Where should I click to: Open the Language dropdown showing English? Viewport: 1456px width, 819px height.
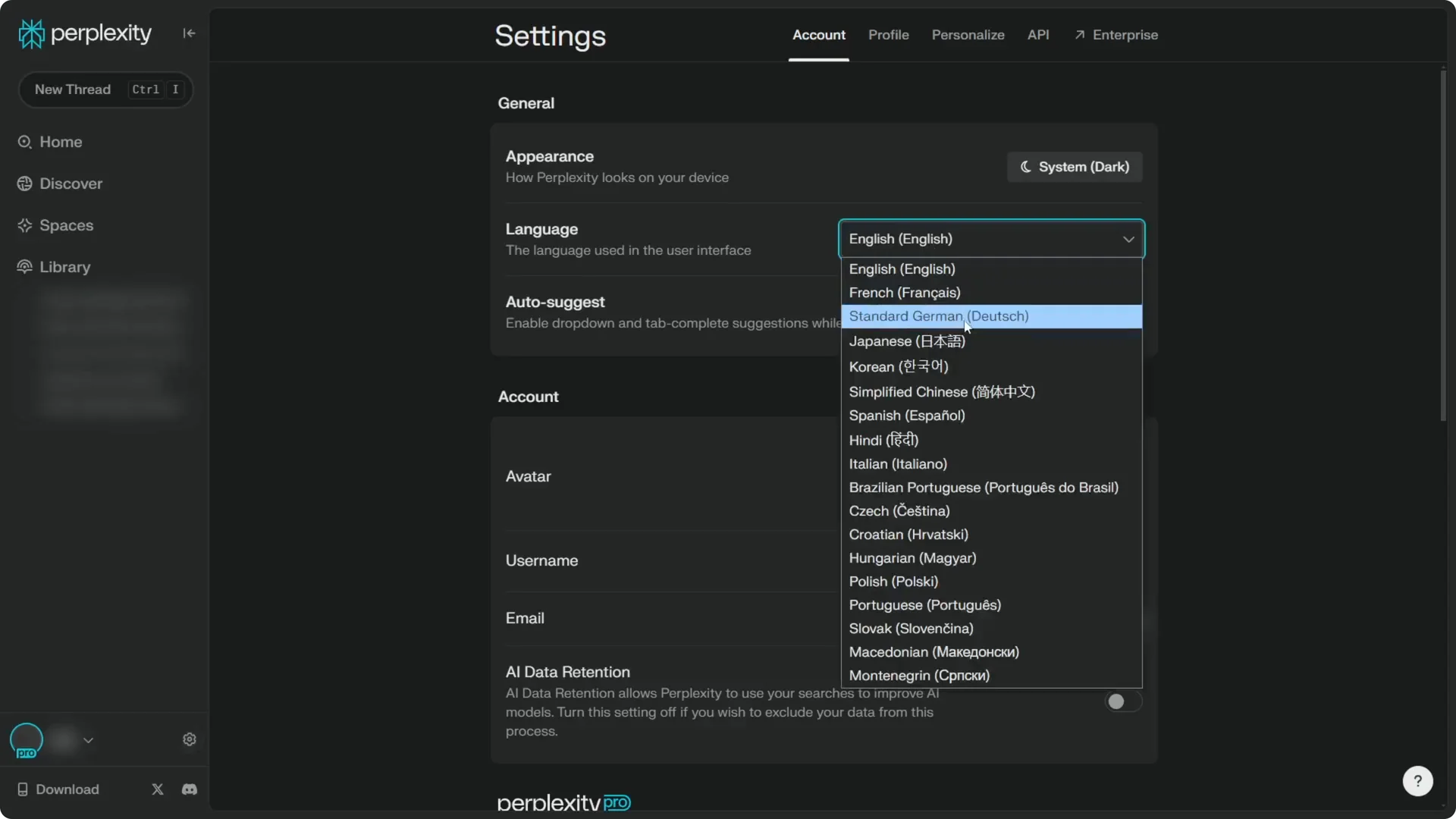click(990, 239)
